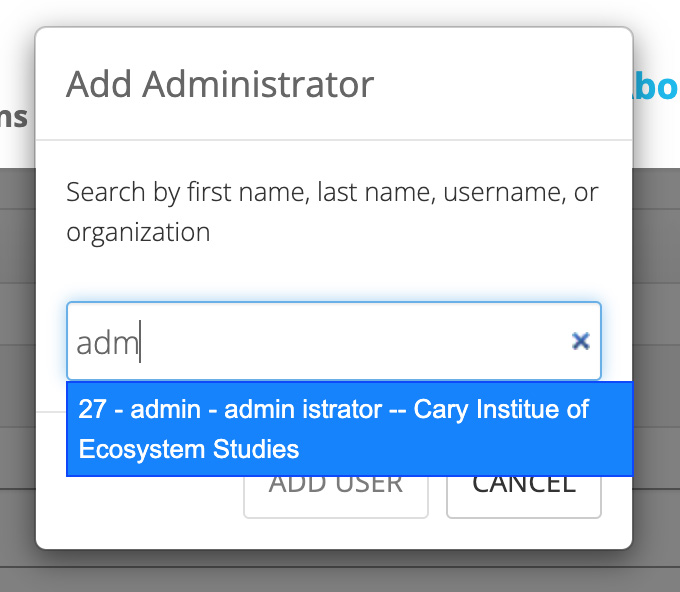Click the "Add Administrator" dialog title
The width and height of the screenshot is (680, 592).
point(220,84)
